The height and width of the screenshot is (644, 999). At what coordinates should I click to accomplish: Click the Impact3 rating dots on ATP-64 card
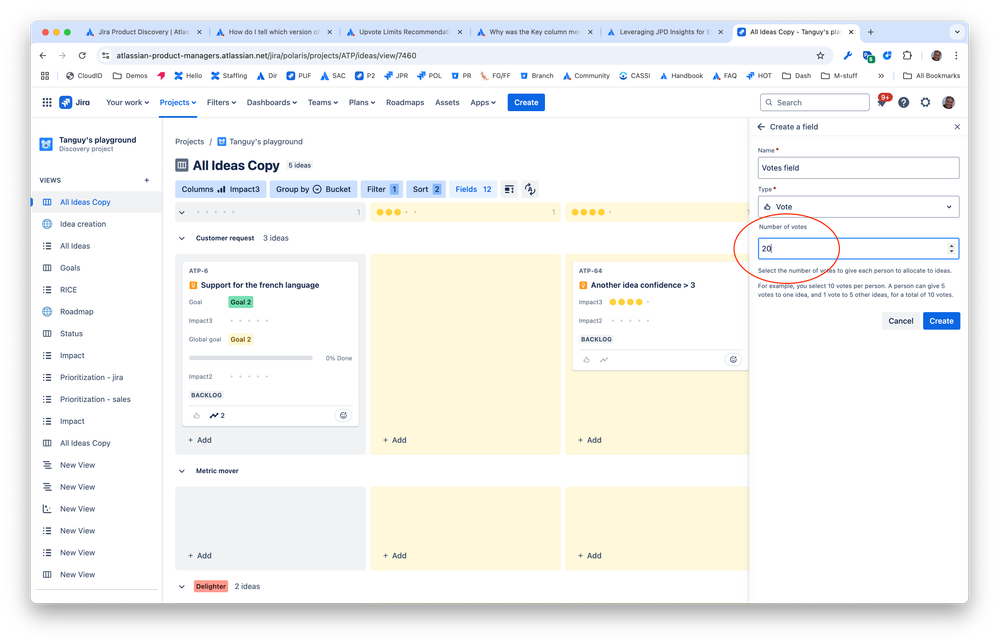coord(629,303)
